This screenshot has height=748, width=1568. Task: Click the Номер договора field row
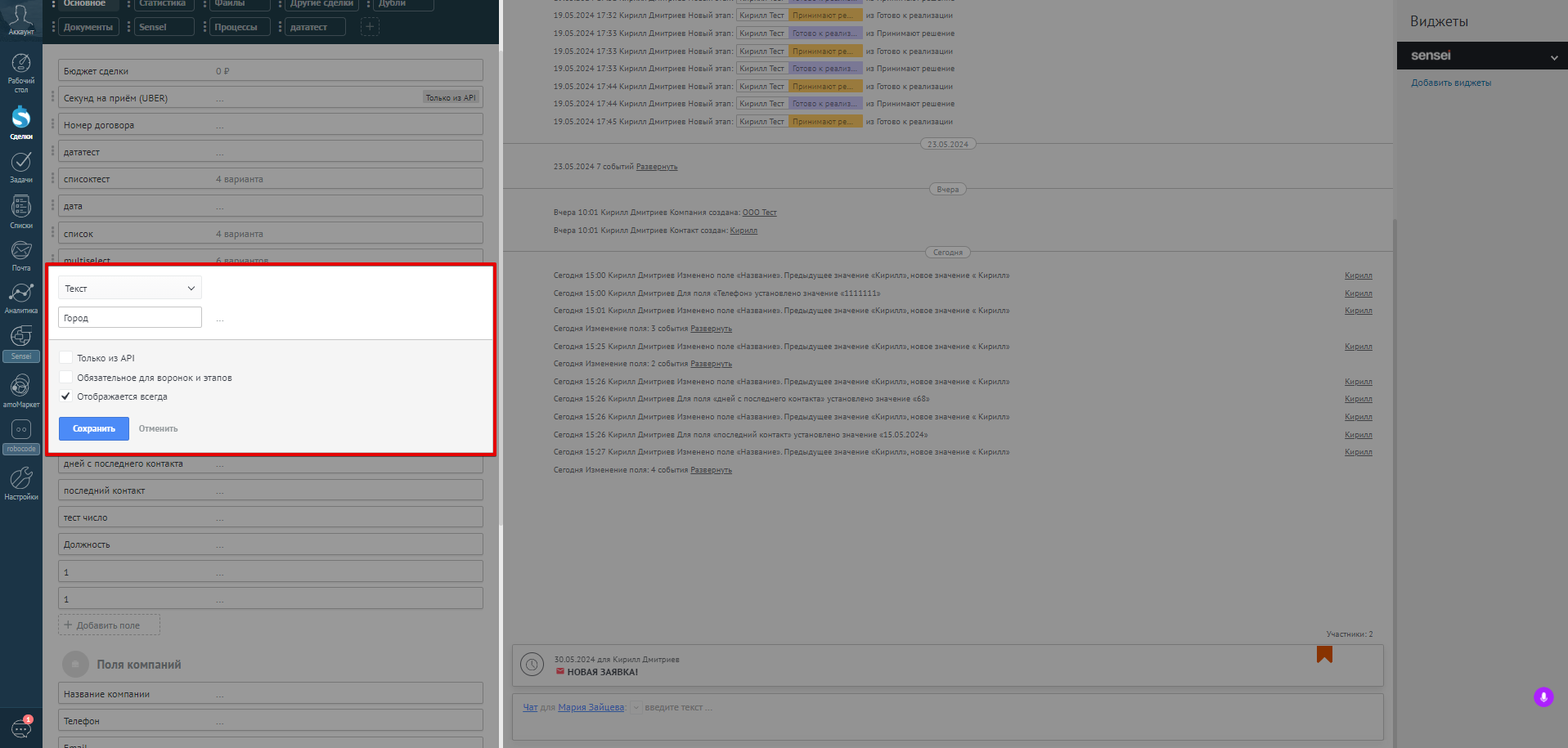[x=271, y=125]
